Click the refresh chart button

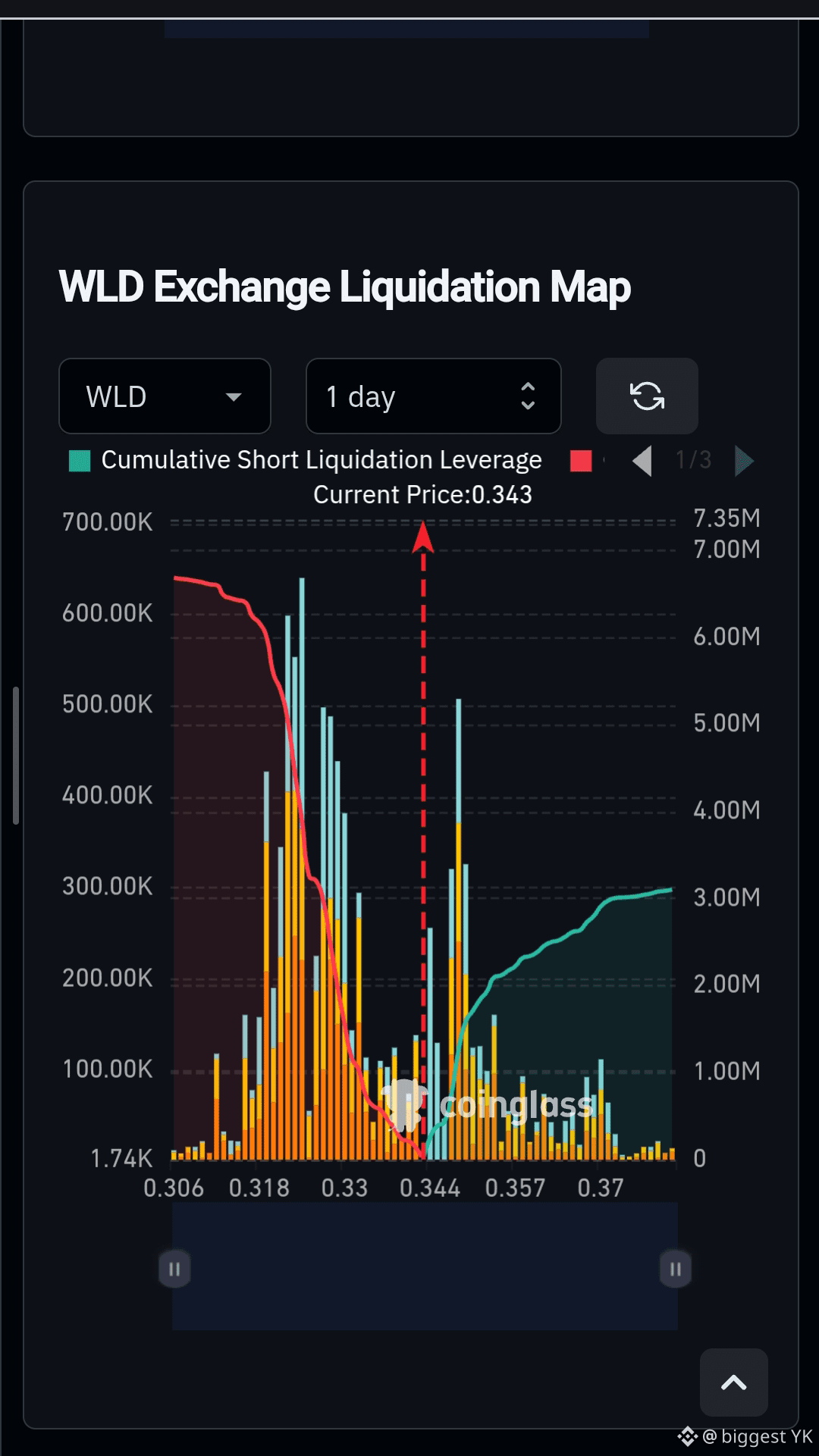coord(647,396)
